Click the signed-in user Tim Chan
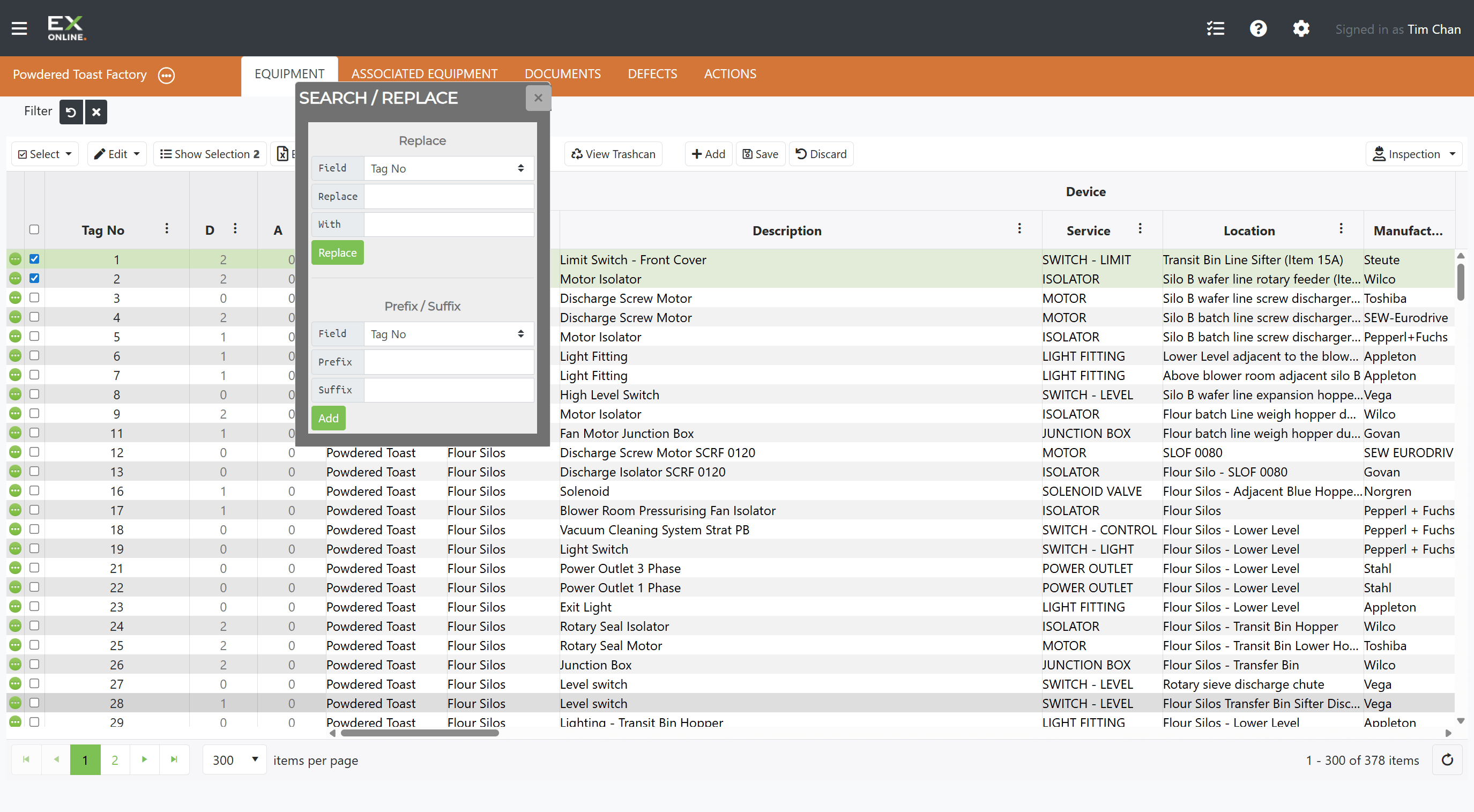 1434,29
